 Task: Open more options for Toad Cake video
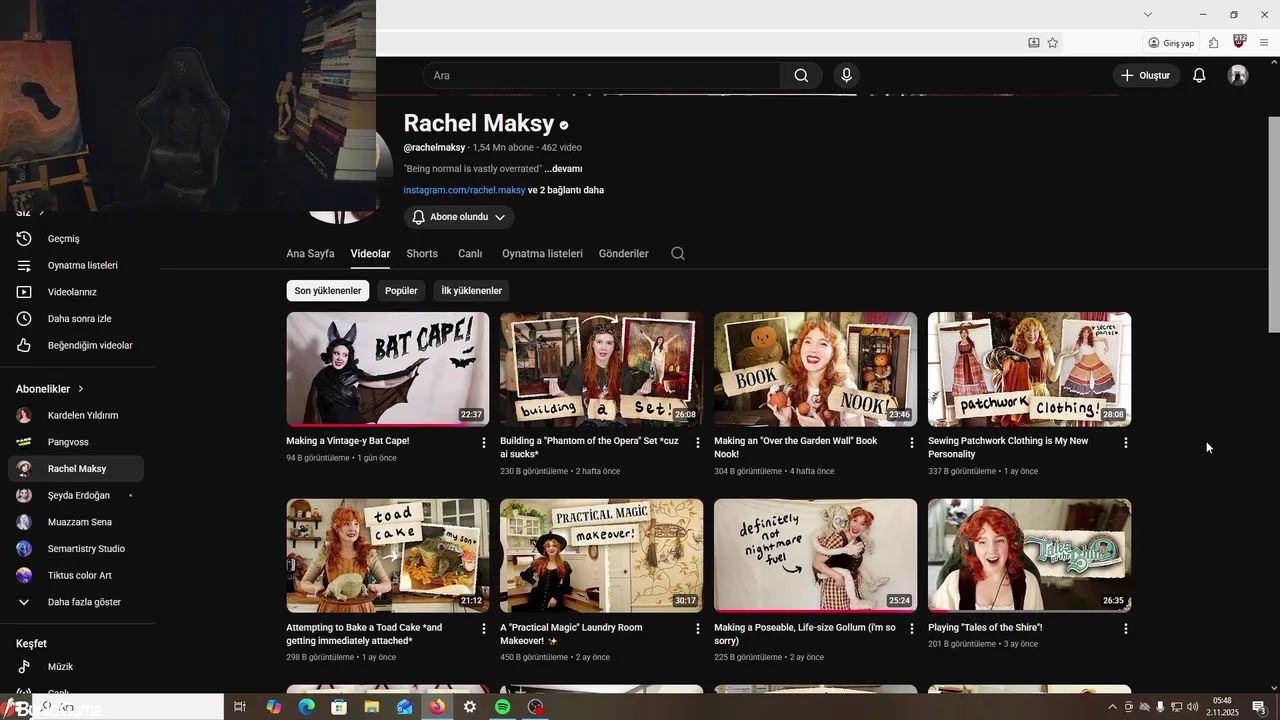(484, 629)
